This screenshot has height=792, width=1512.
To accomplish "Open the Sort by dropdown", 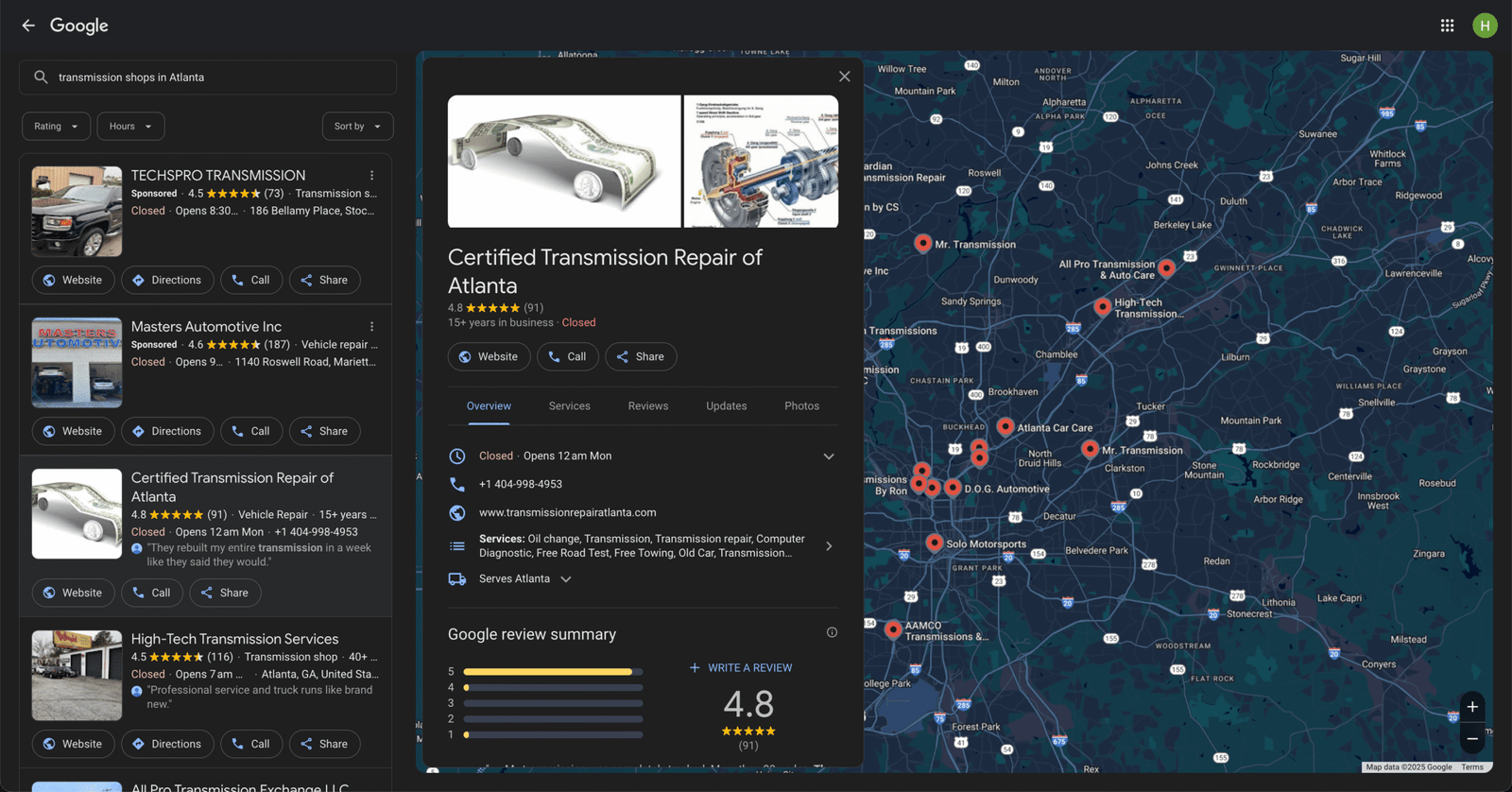I will pyautogui.click(x=357, y=127).
